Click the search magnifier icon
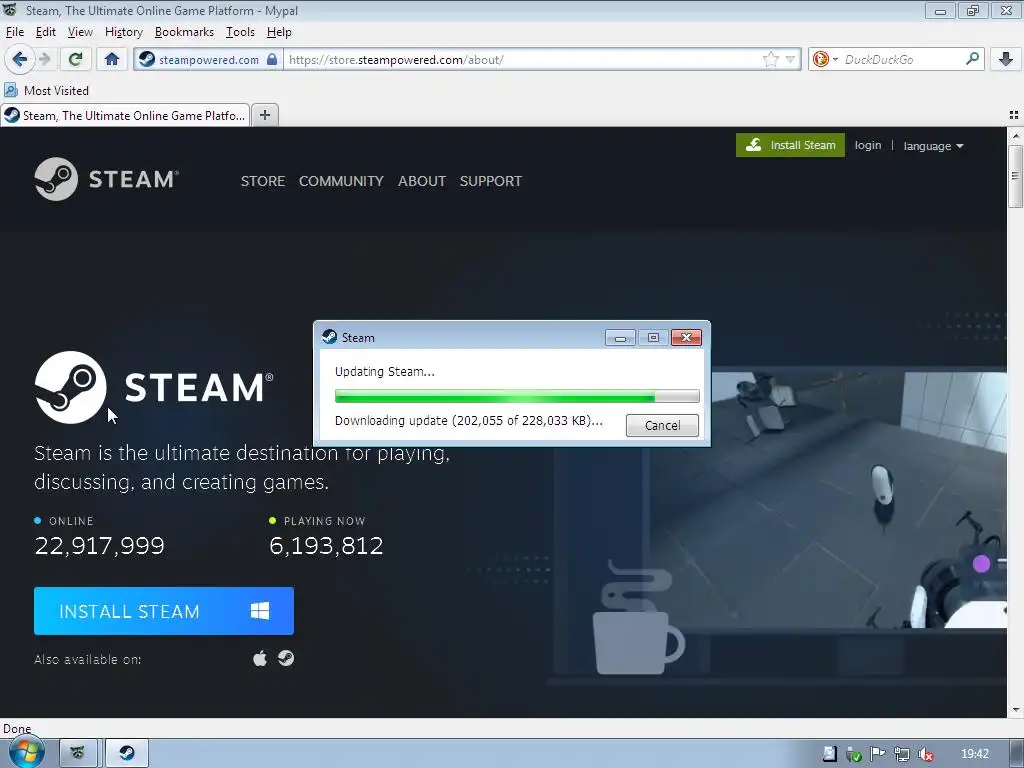 (x=972, y=59)
